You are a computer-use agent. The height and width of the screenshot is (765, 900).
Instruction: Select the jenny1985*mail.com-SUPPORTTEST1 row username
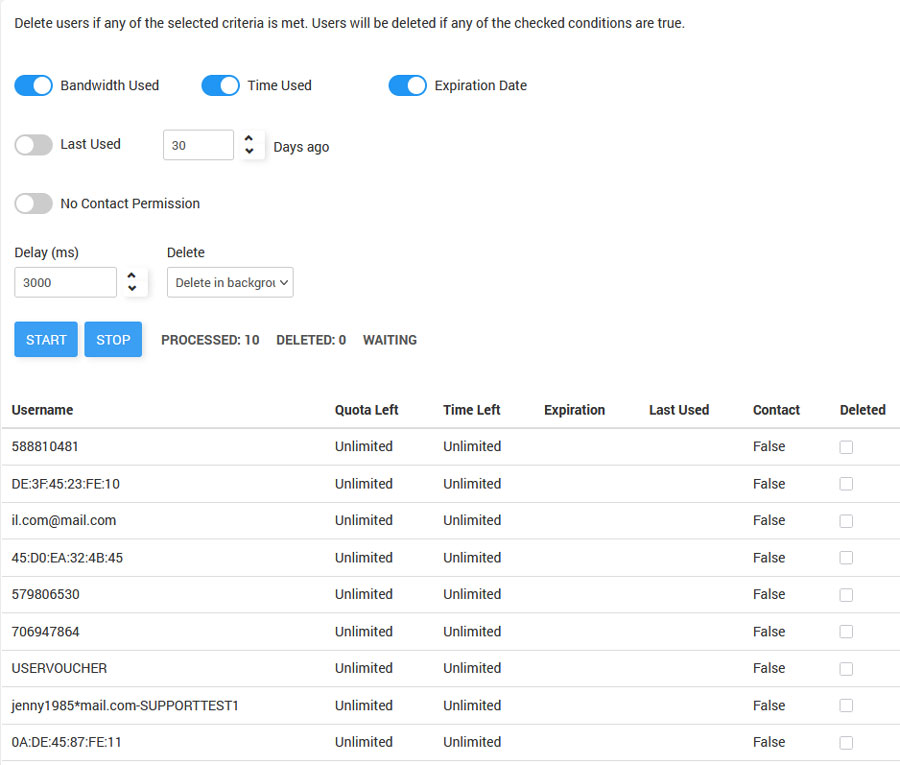pos(125,706)
